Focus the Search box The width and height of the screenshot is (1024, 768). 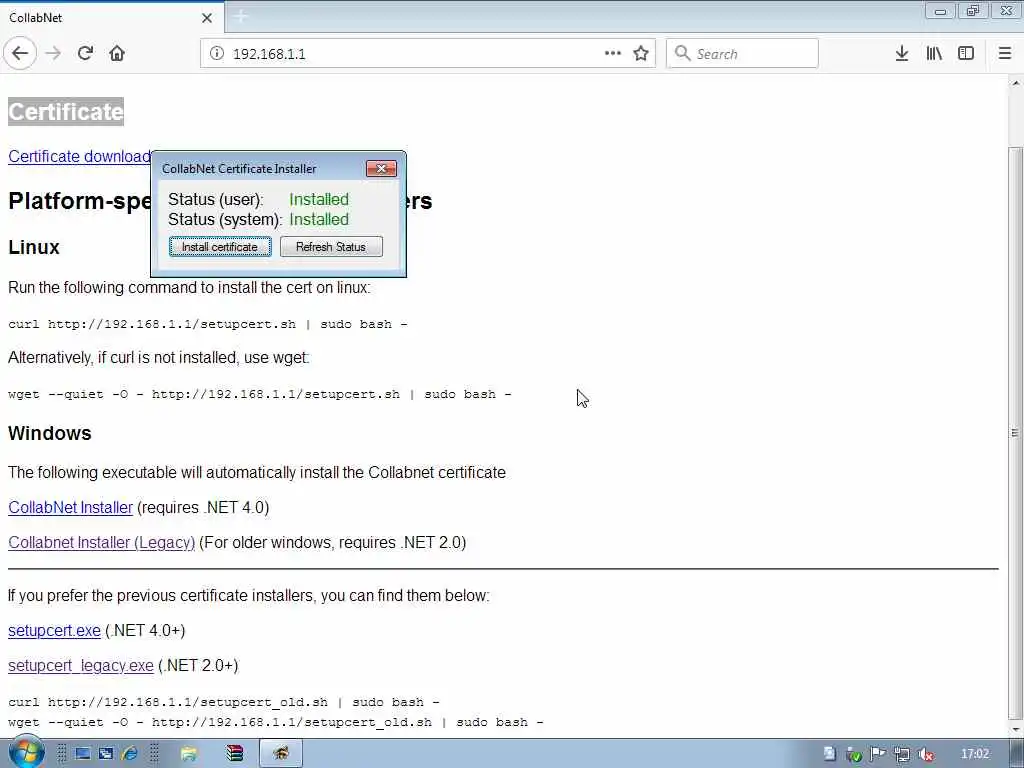742,54
